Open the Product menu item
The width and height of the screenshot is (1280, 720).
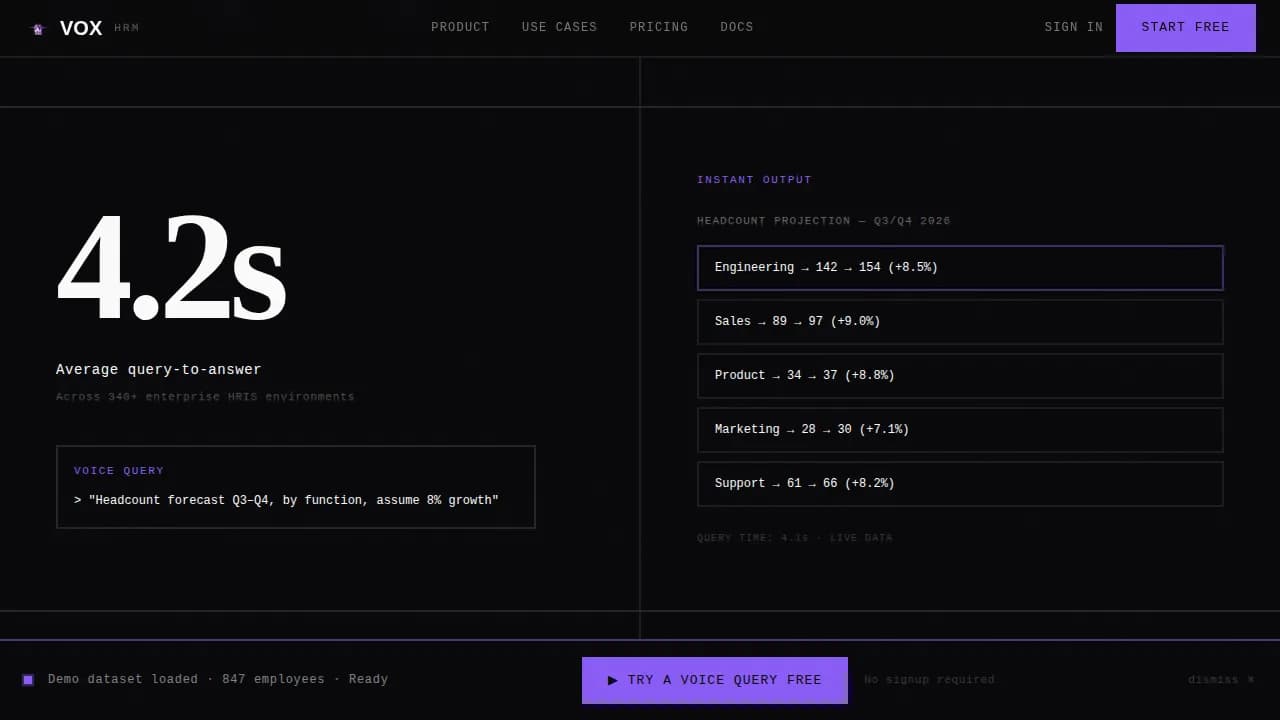click(x=460, y=27)
